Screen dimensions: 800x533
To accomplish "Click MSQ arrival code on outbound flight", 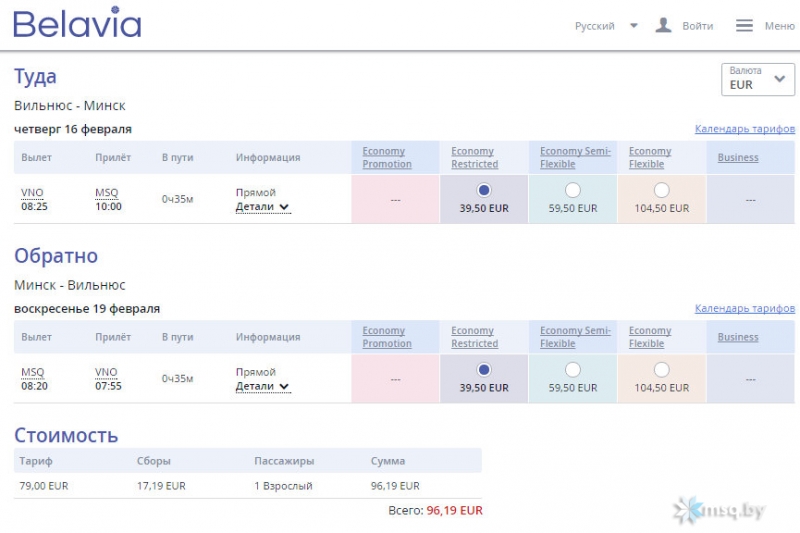I will [x=107, y=193].
